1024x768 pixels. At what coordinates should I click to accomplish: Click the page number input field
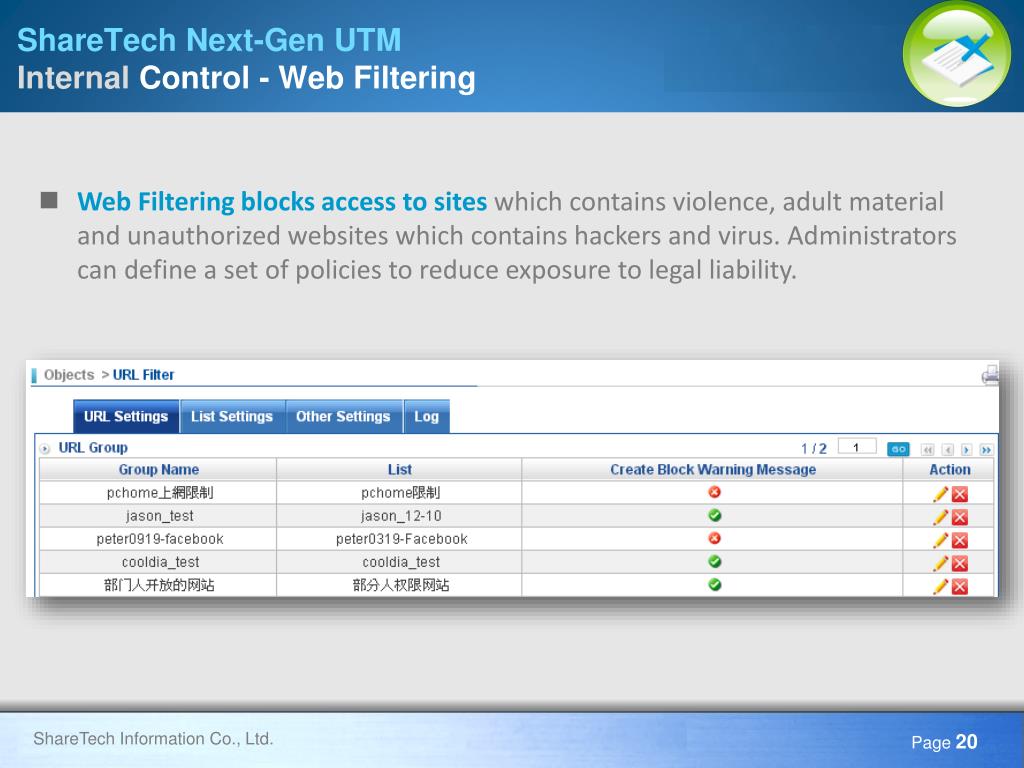(856, 447)
